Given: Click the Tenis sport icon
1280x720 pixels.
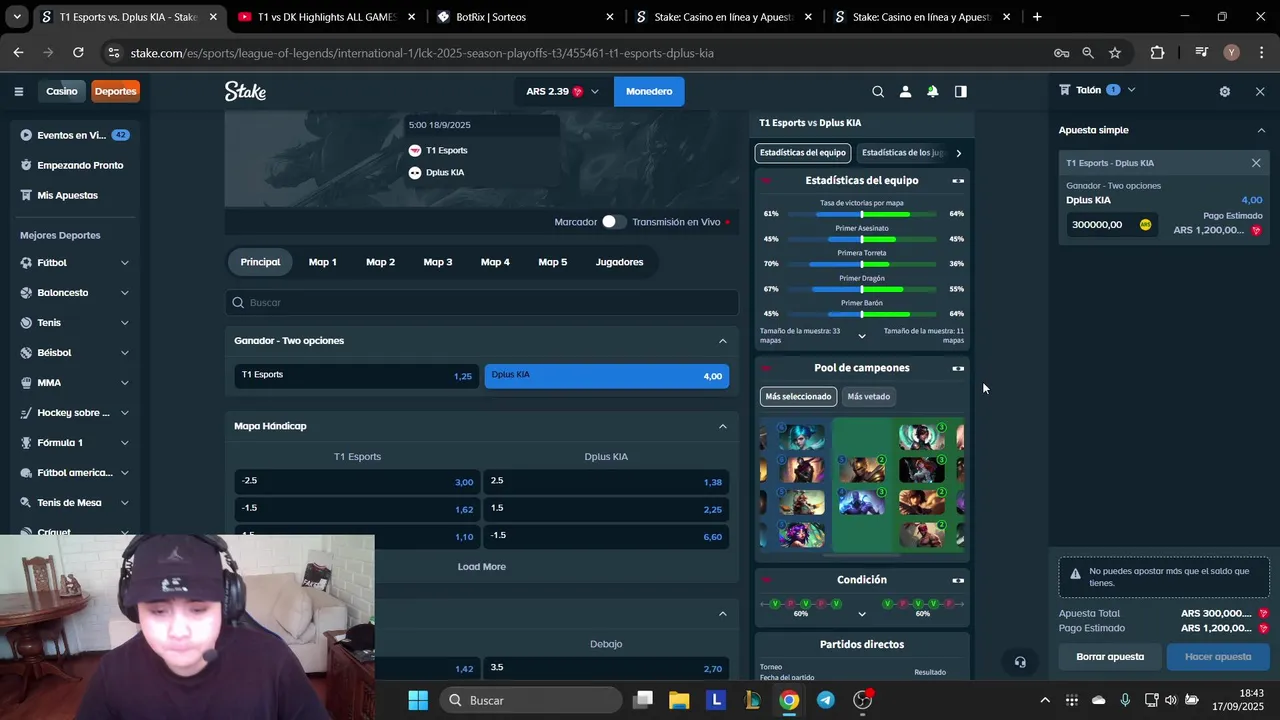Looking at the screenshot, I should tap(27, 322).
